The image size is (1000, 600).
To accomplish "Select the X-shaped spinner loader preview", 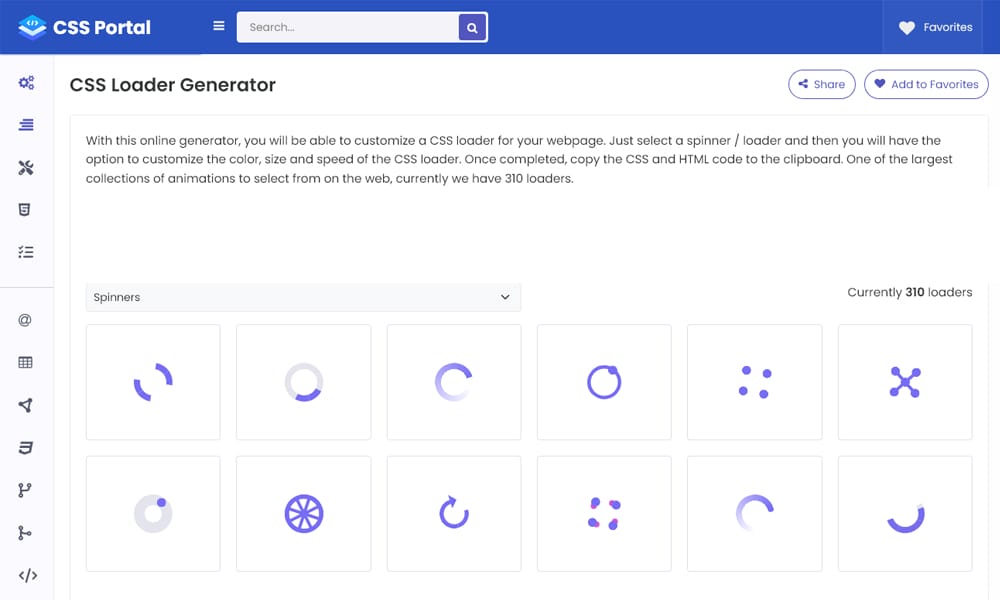I will click(905, 382).
